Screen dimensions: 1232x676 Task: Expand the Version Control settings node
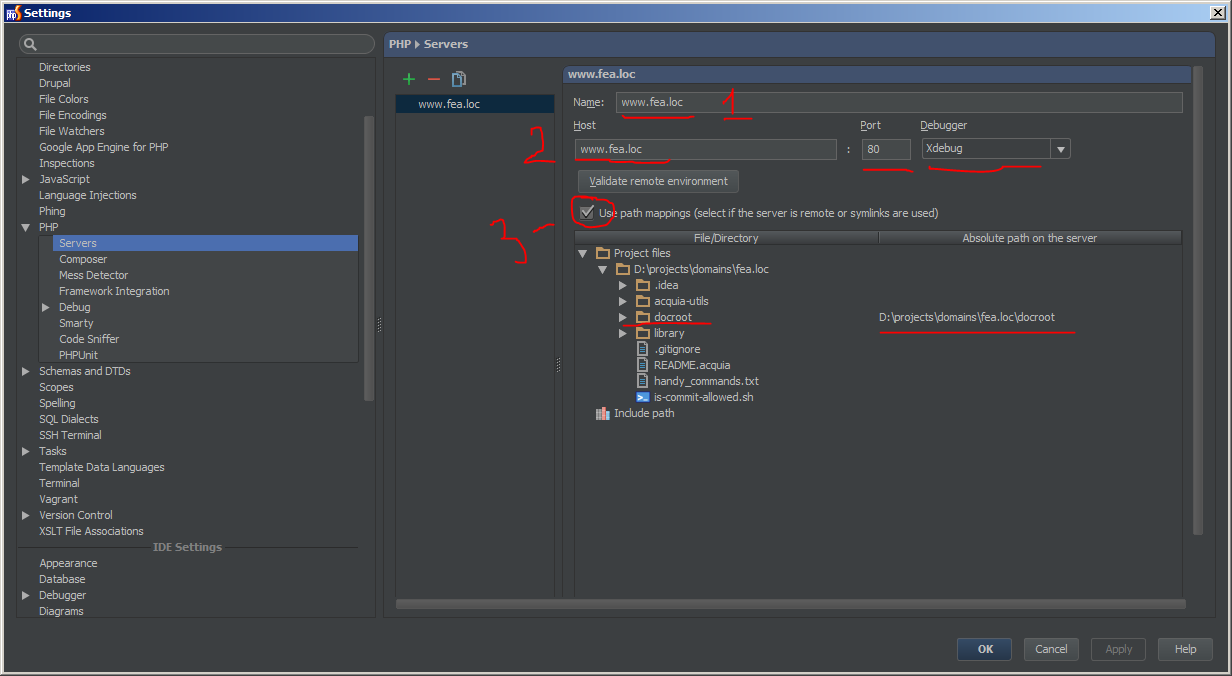click(x=26, y=515)
